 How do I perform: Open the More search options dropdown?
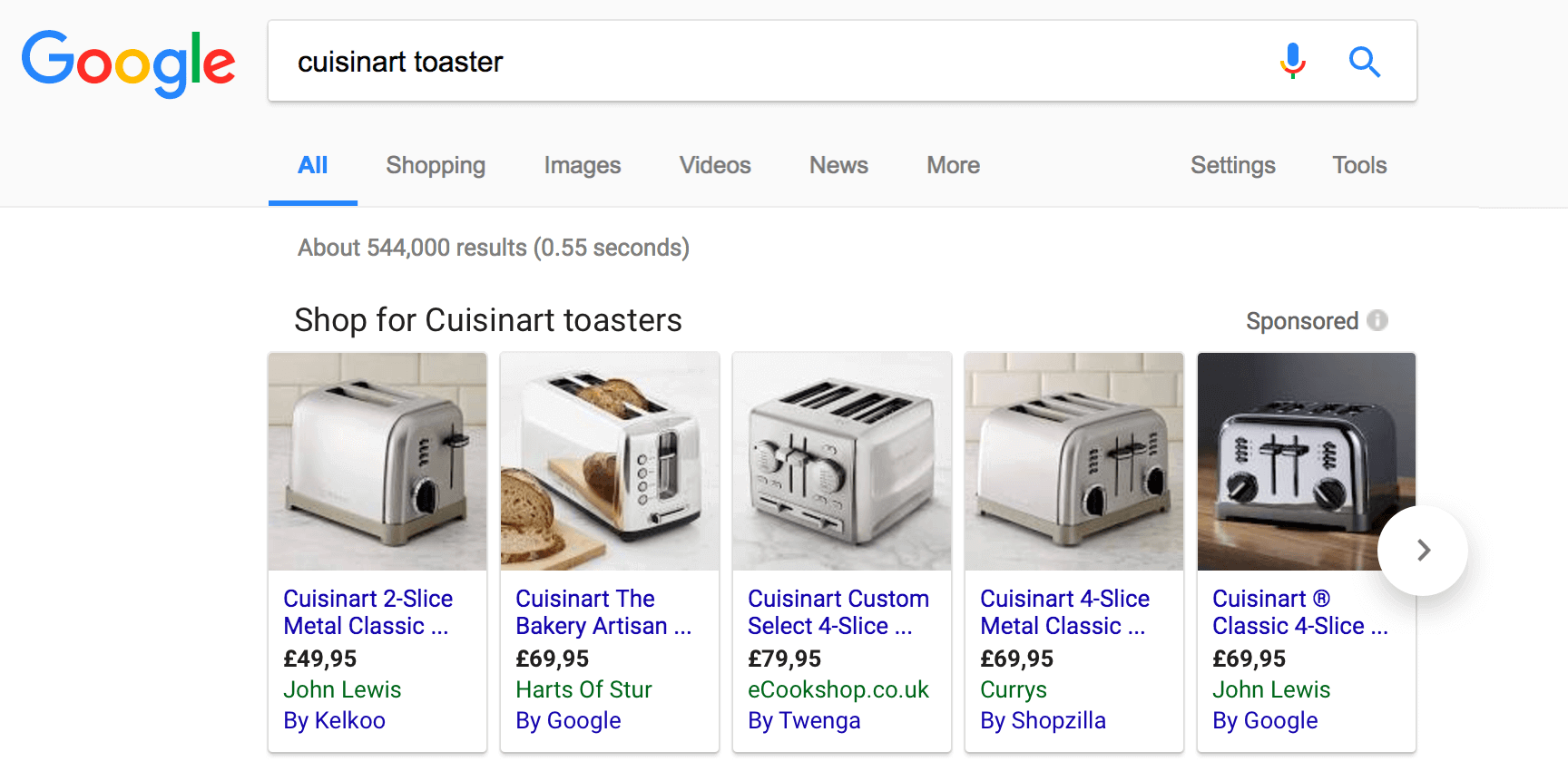(953, 165)
